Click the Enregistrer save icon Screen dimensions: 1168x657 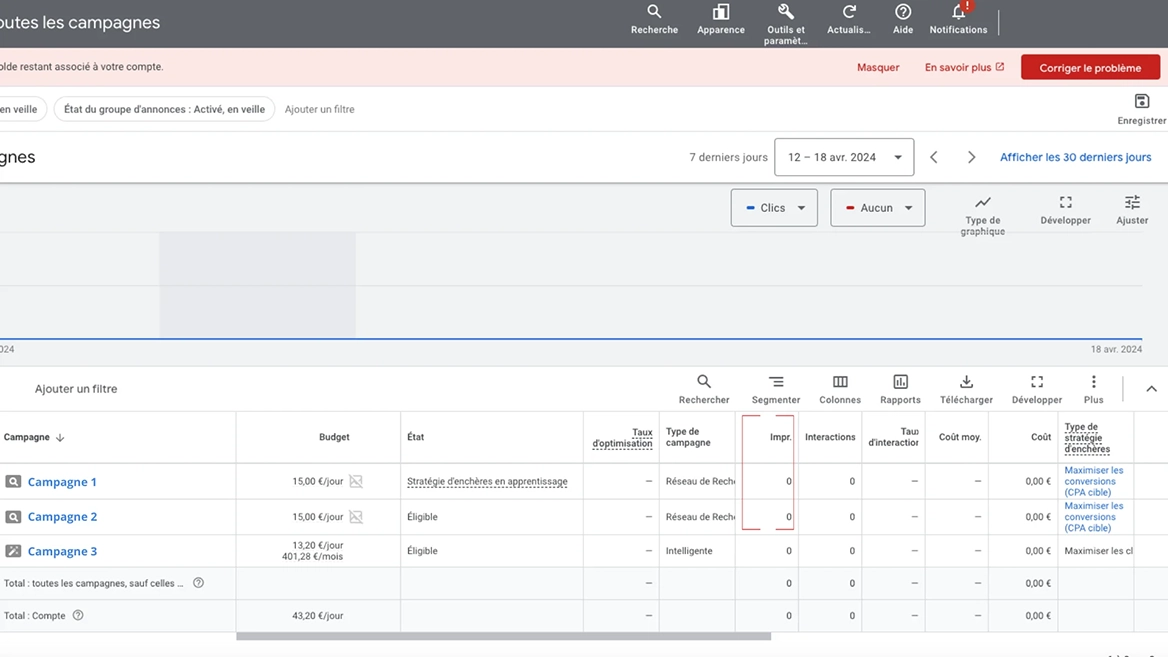tap(1141, 101)
